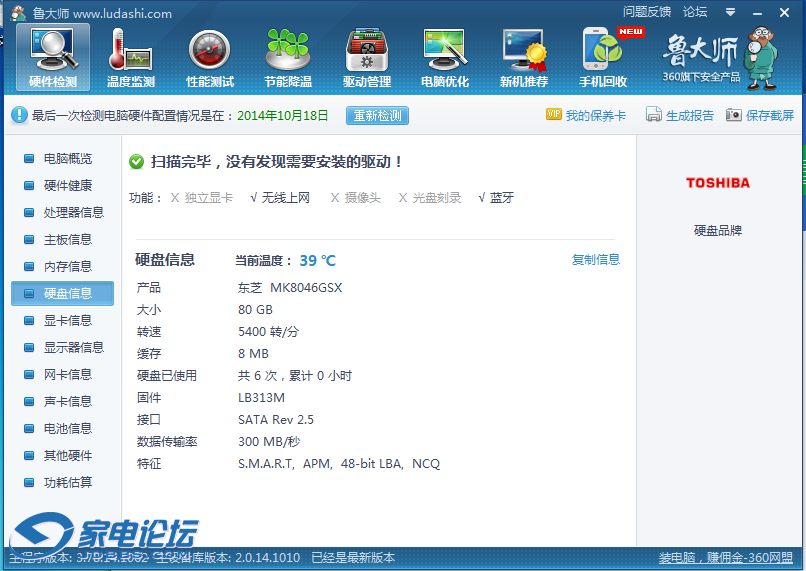Click the 光盘刻录 feature label
Viewport: 806px width, 571px height.
coord(436,198)
